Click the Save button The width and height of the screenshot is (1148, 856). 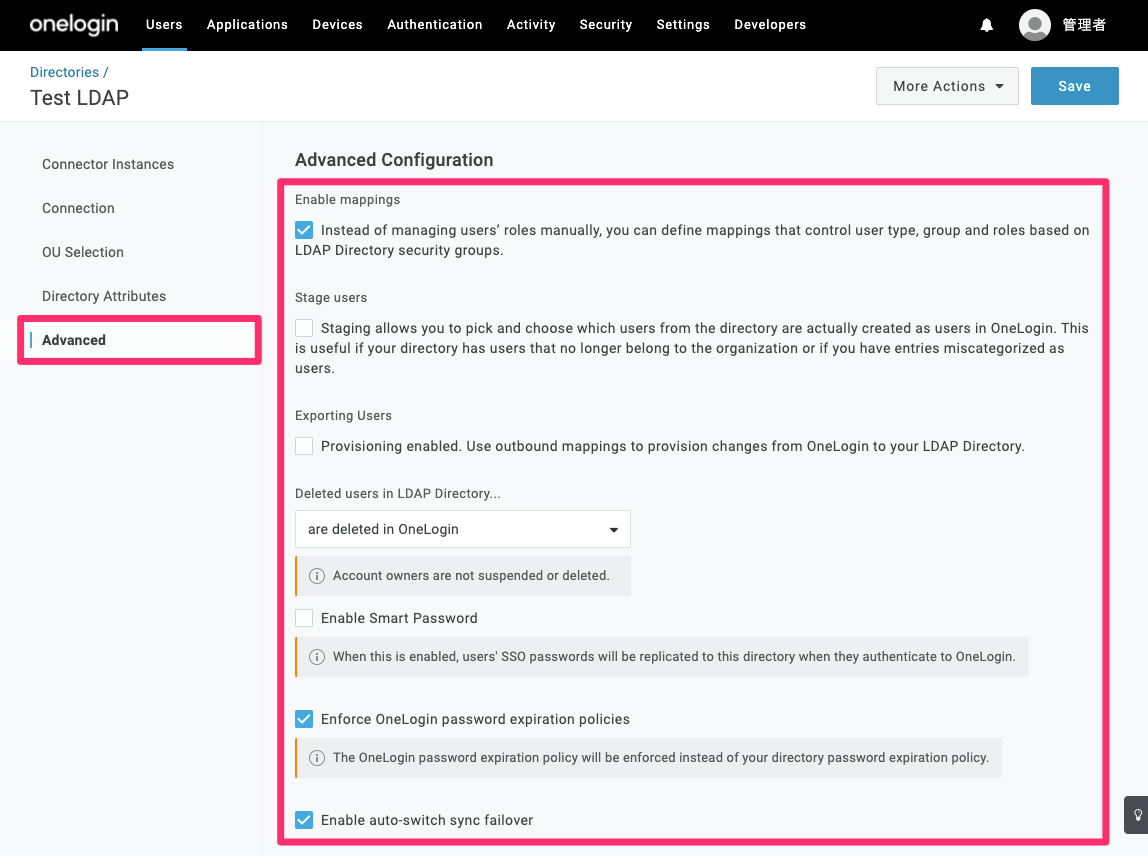click(x=1074, y=86)
